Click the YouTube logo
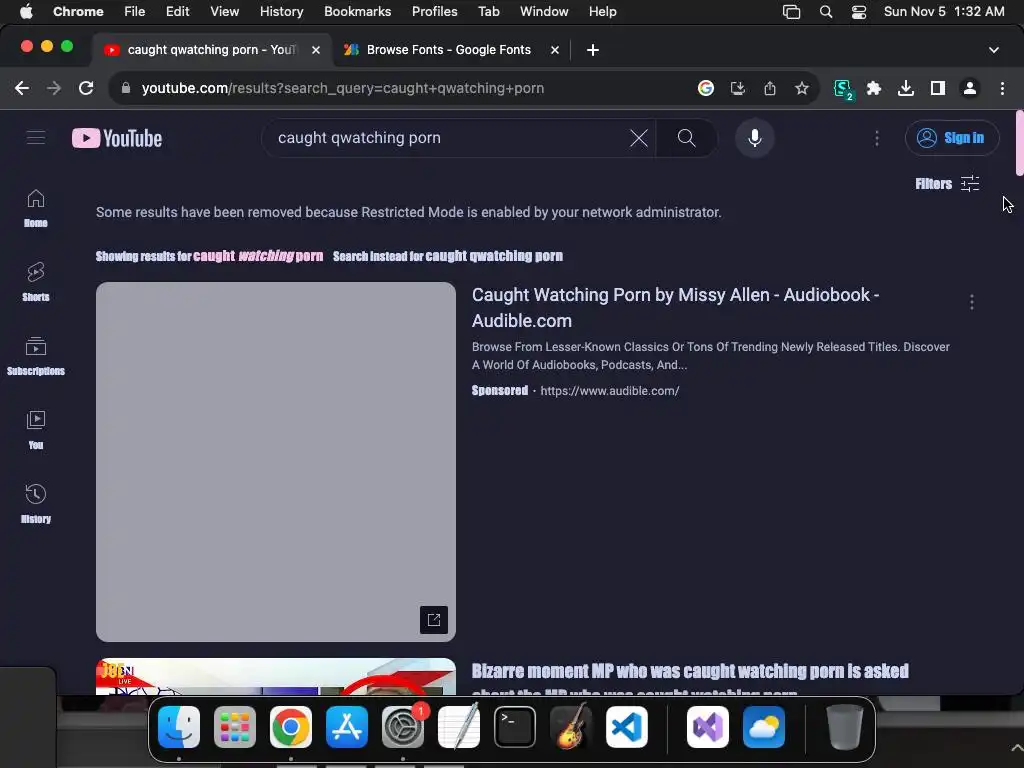1024x768 pixels. click(117, 138)
